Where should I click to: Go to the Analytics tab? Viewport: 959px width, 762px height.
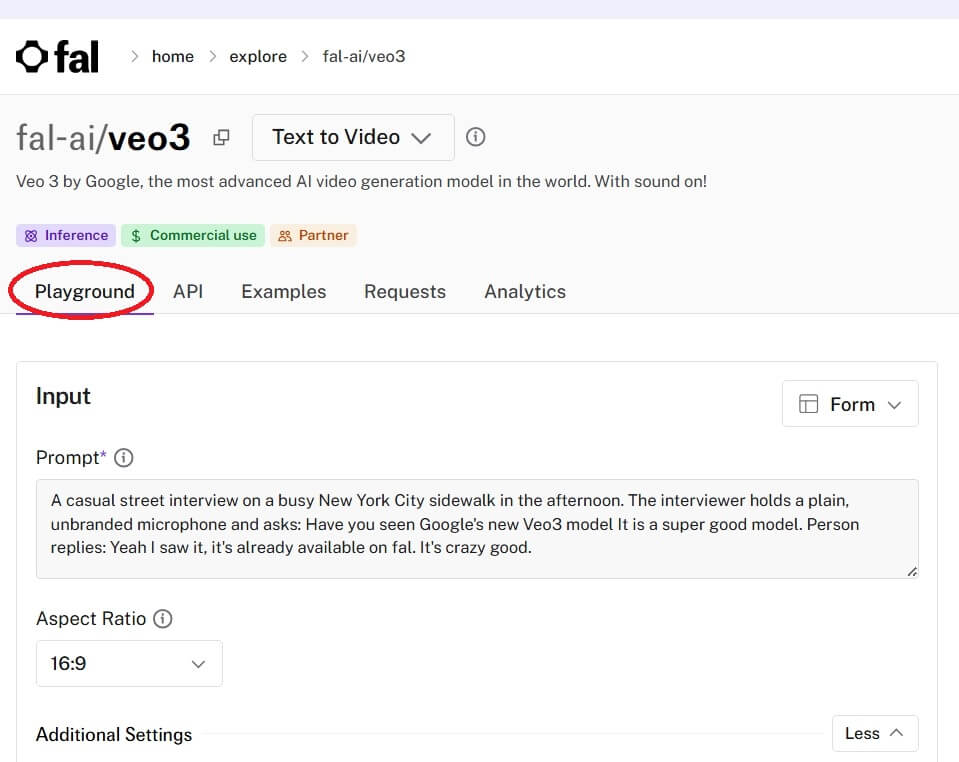pyautogui.click(x=525, y=292)
